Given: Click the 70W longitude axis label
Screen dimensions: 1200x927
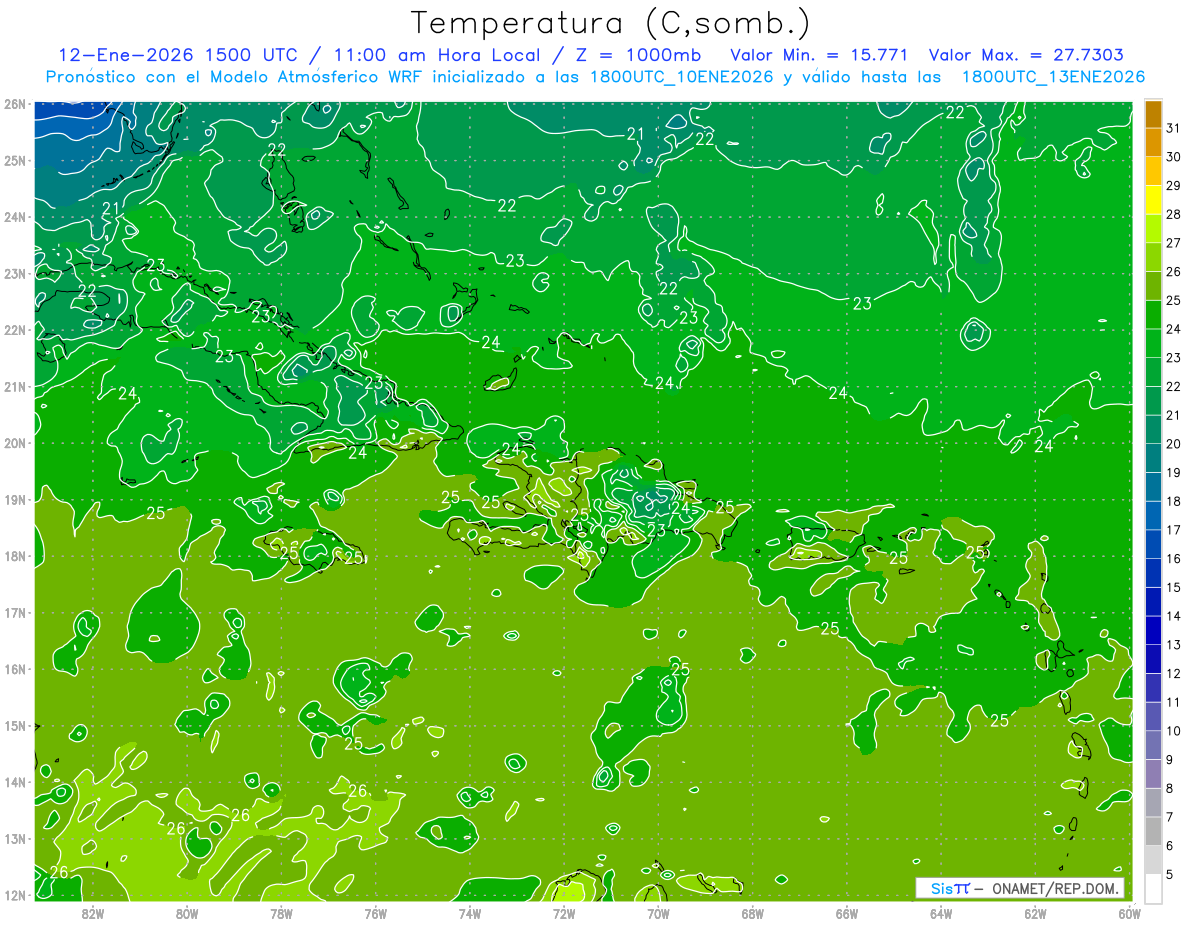Looking at the screenshot, I should pos(658,913).
